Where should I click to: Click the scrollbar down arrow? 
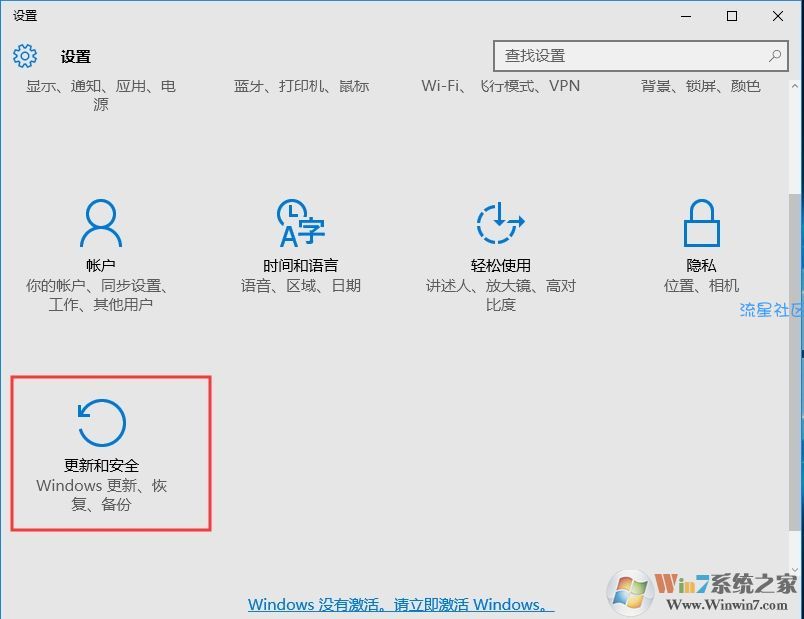tap(795, 570)
